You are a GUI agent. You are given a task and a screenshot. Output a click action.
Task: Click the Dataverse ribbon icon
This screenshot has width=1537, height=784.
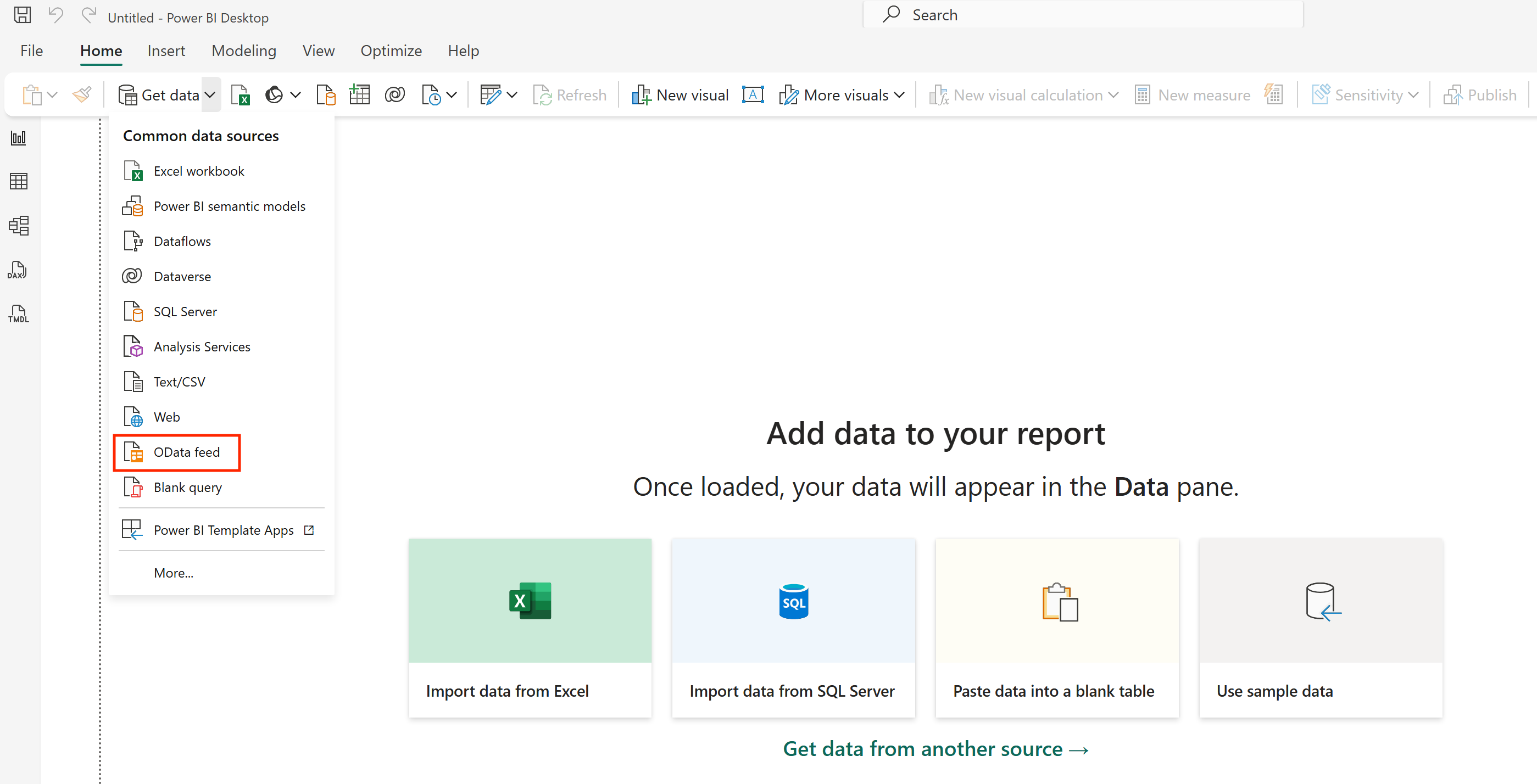(395, 95)
